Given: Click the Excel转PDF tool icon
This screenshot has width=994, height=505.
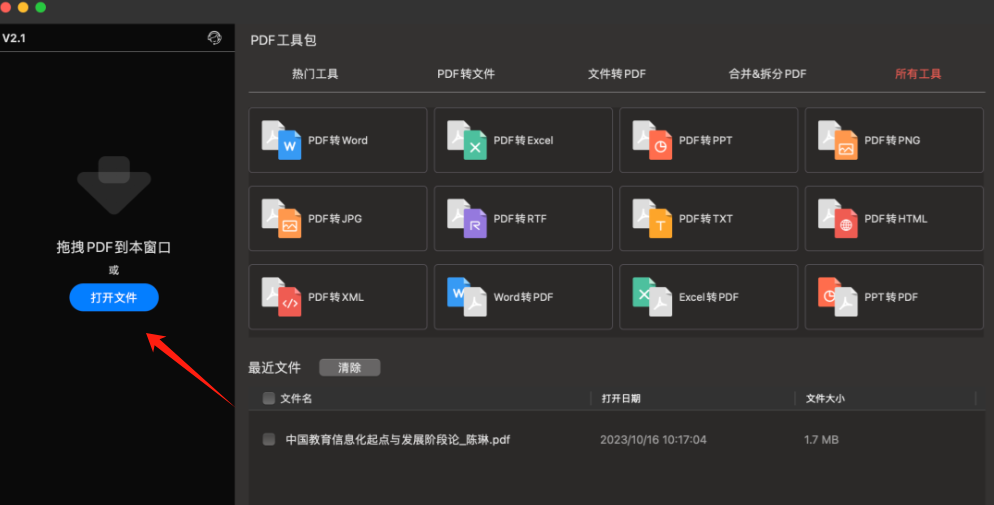Looking at the screenshot, I should pos(652,297).
